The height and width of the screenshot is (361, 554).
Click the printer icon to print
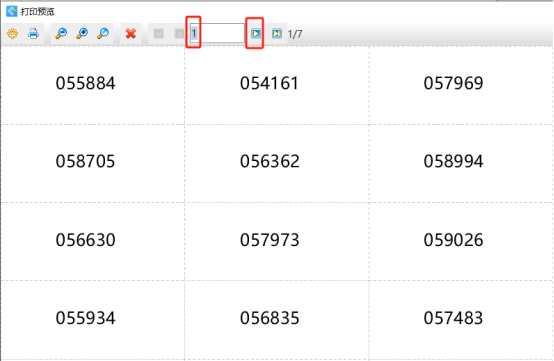pos(34,34)
